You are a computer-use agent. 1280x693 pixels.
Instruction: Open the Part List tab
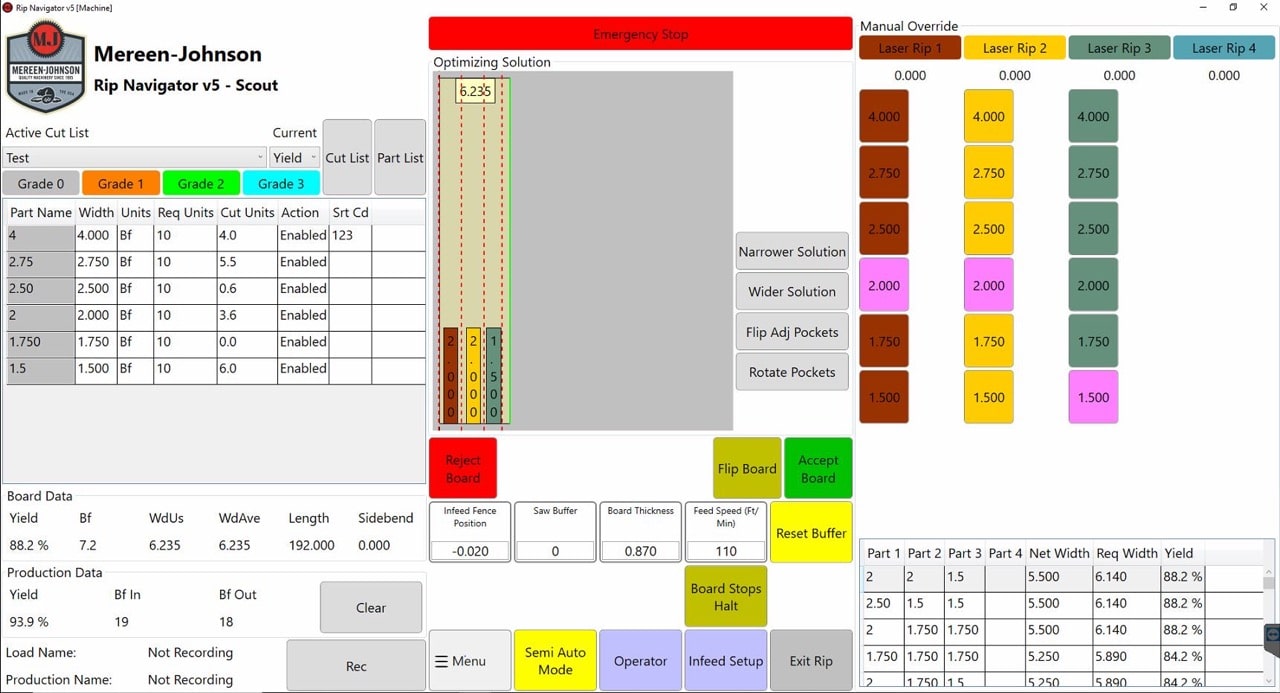point(400,158)
